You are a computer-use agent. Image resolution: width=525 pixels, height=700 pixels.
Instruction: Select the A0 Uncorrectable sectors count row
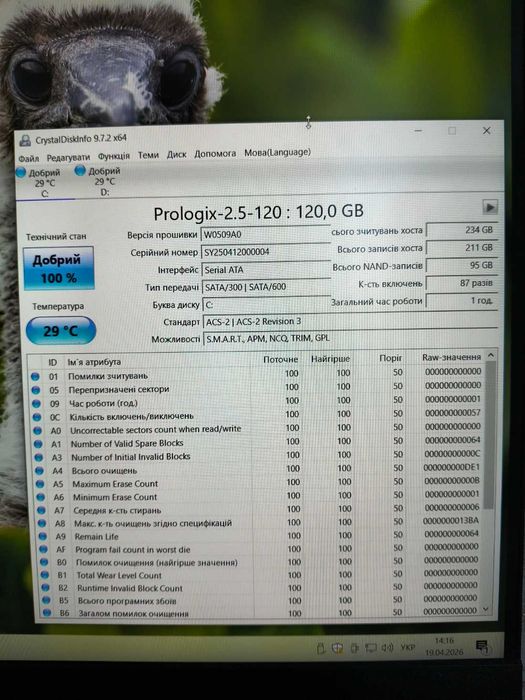[x=258, y=429]
